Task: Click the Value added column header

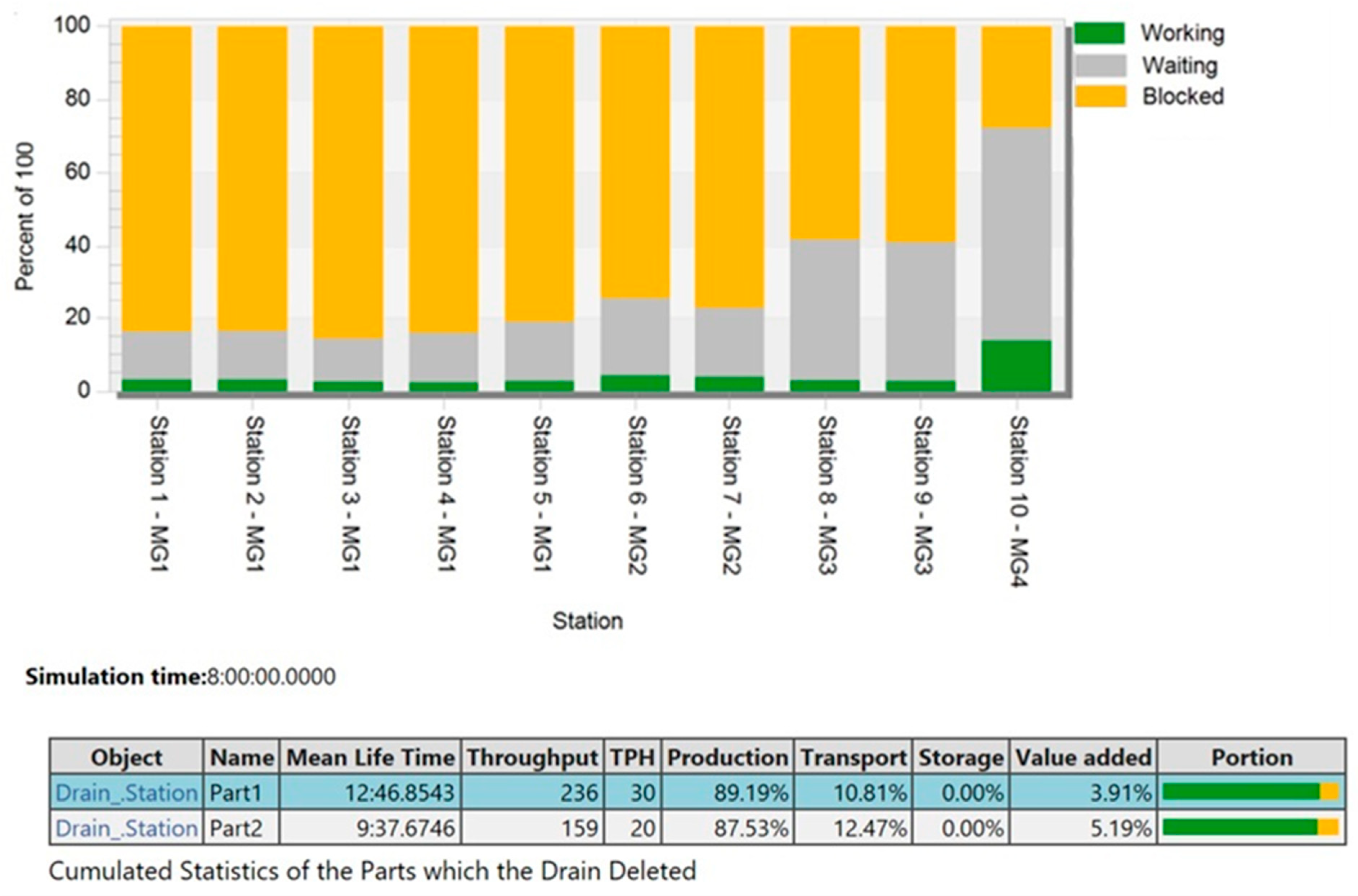Action: [x=1083, y=758]
